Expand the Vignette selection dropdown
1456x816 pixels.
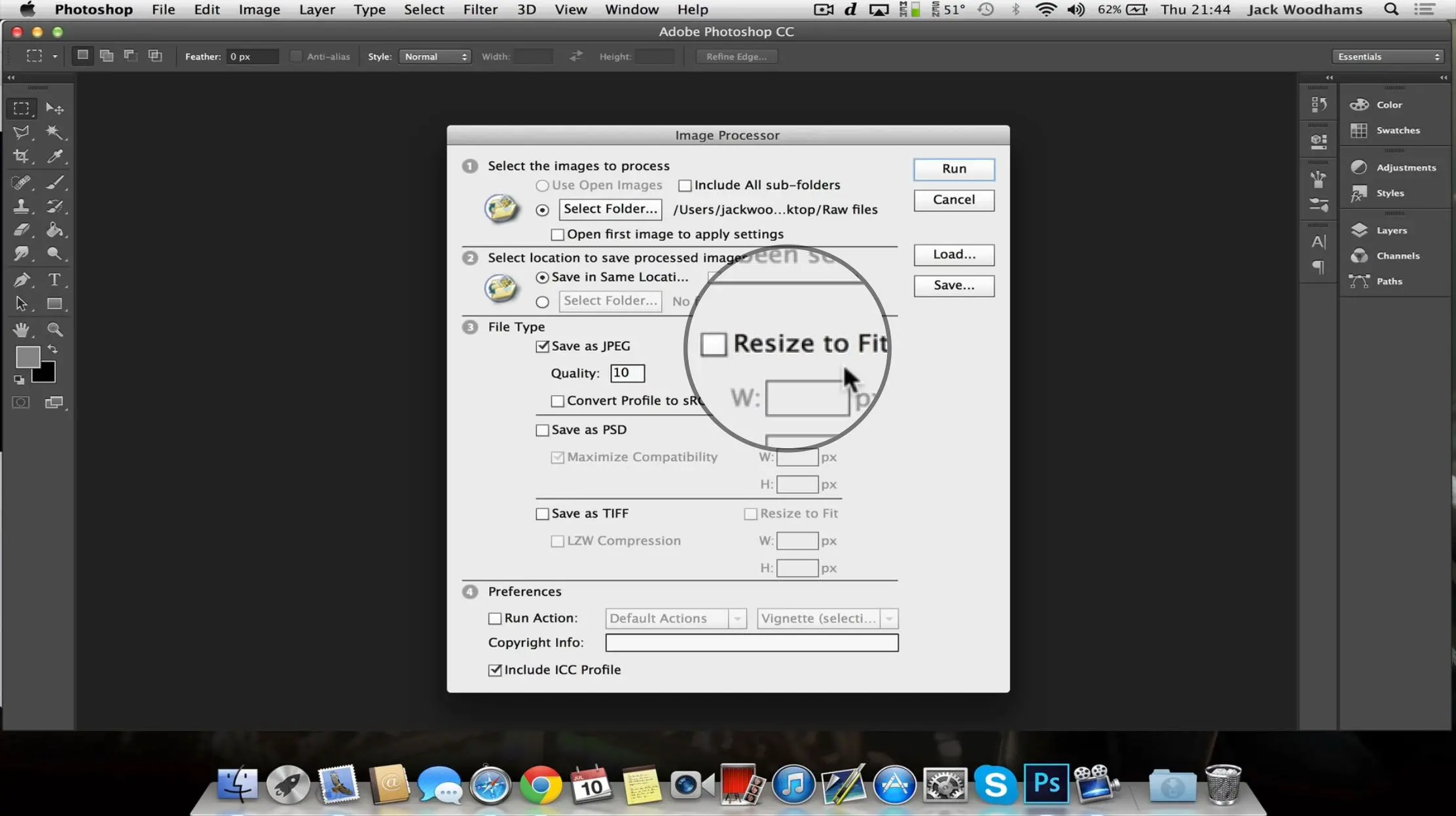(889, 618)
